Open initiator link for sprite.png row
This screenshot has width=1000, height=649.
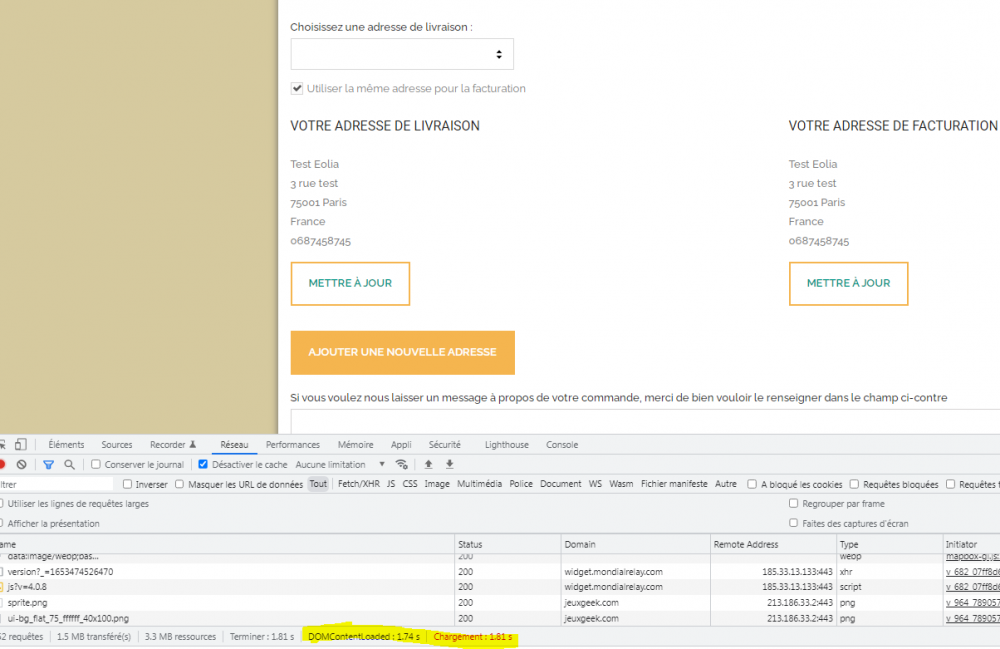pyautogui.click(x=973, y=602)
